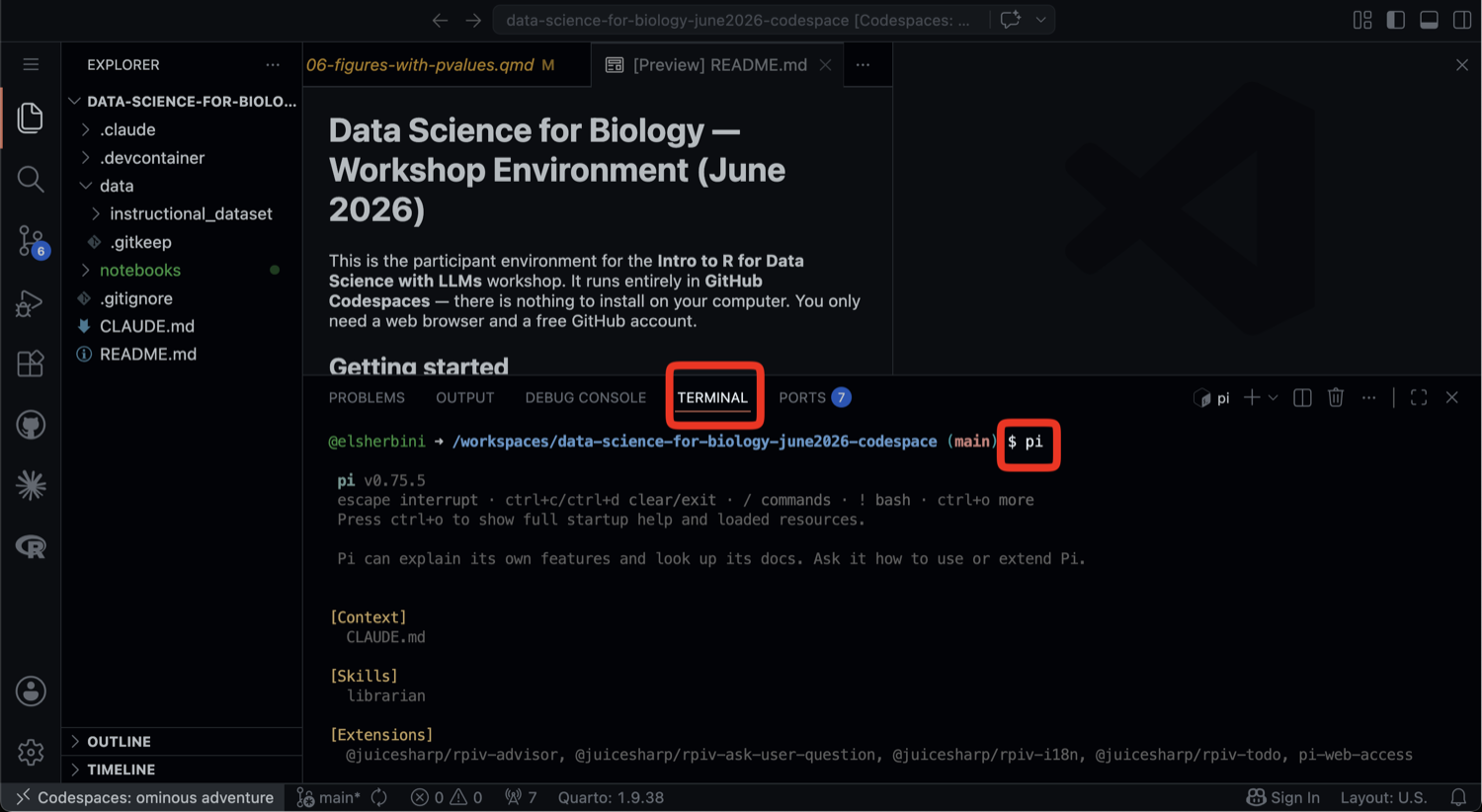Open chat dropdown arrow in title bar
Screen dimensions: 1482x812
point(1040,20)
